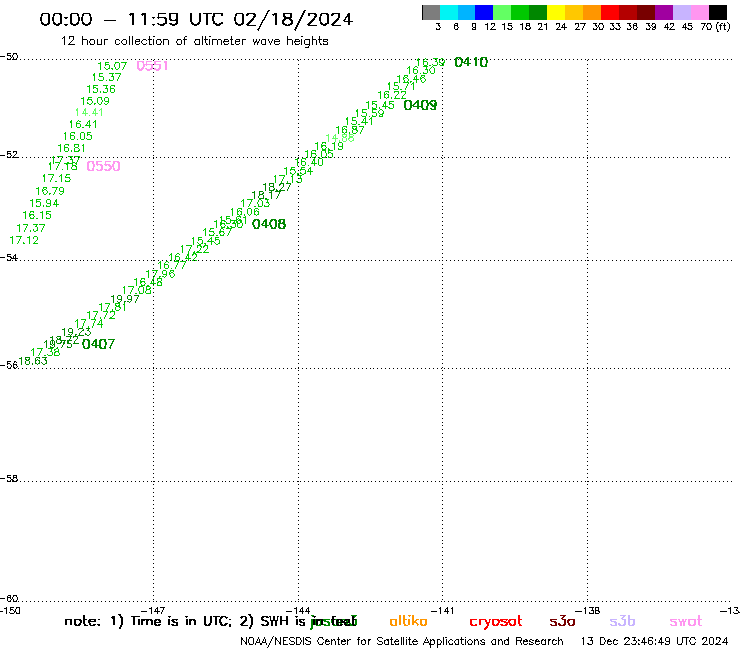
Task: Click the 16.15 wave height value
Action: point(37,215)
